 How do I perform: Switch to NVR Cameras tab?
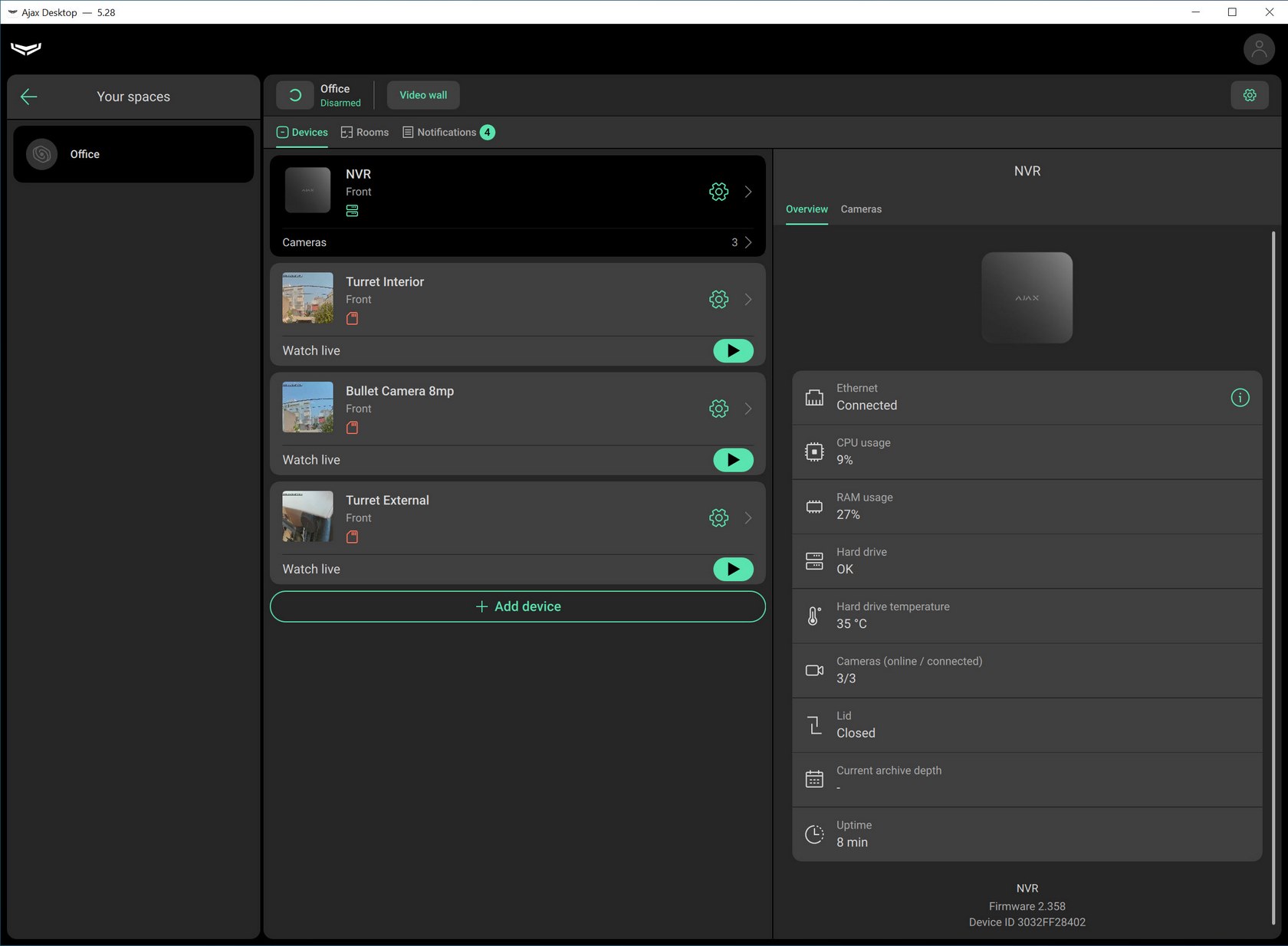(x=860, y=209)
